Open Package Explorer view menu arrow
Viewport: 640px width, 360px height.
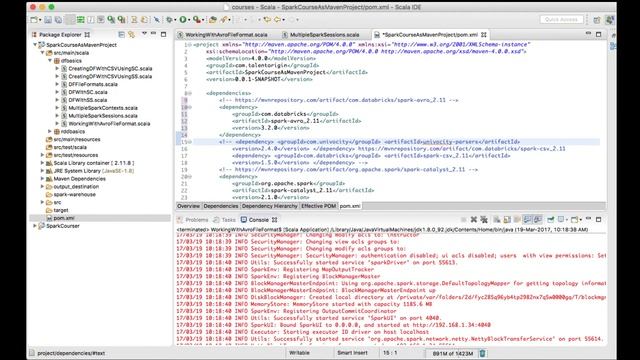point(144,34)
